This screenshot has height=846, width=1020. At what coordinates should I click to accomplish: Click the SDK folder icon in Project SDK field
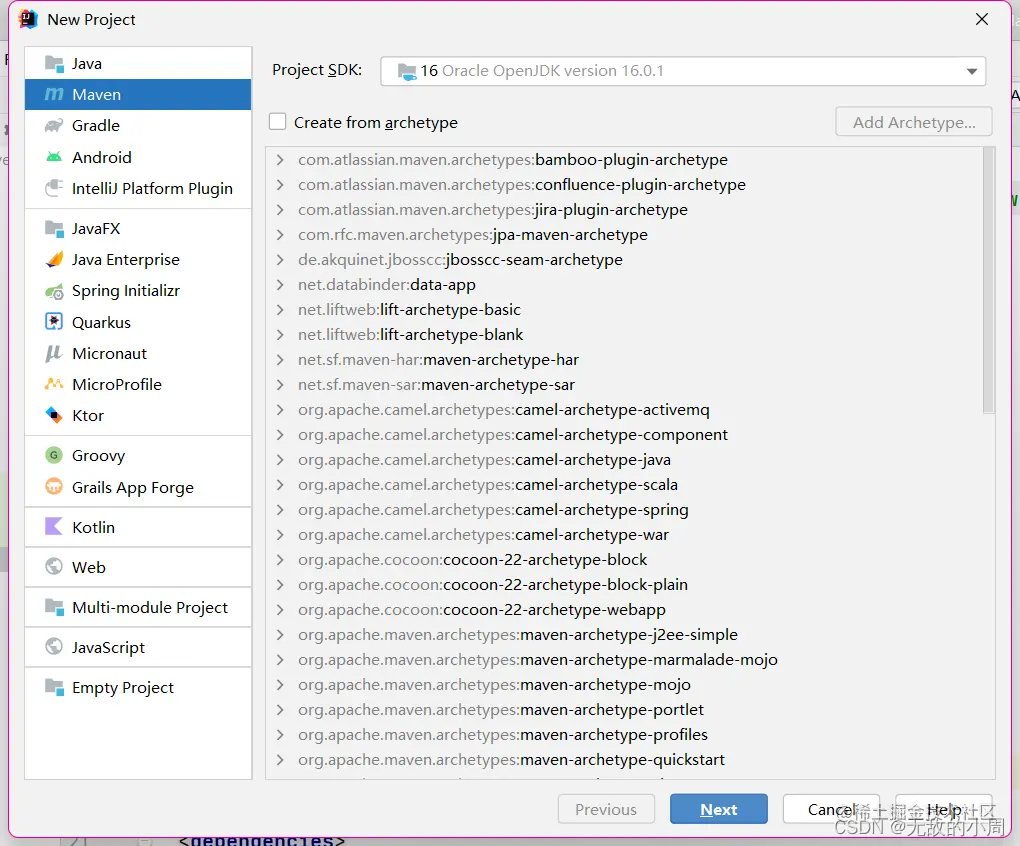(x=407, y=71)
